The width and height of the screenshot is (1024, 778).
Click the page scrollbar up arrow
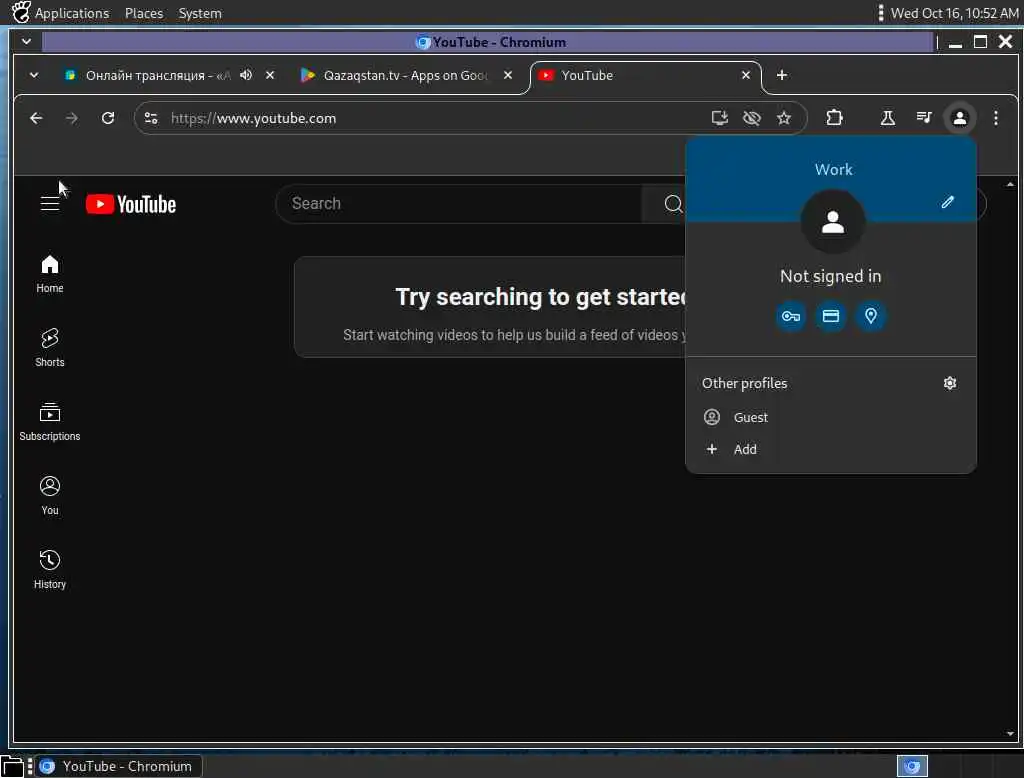(x=1010, y=185)
